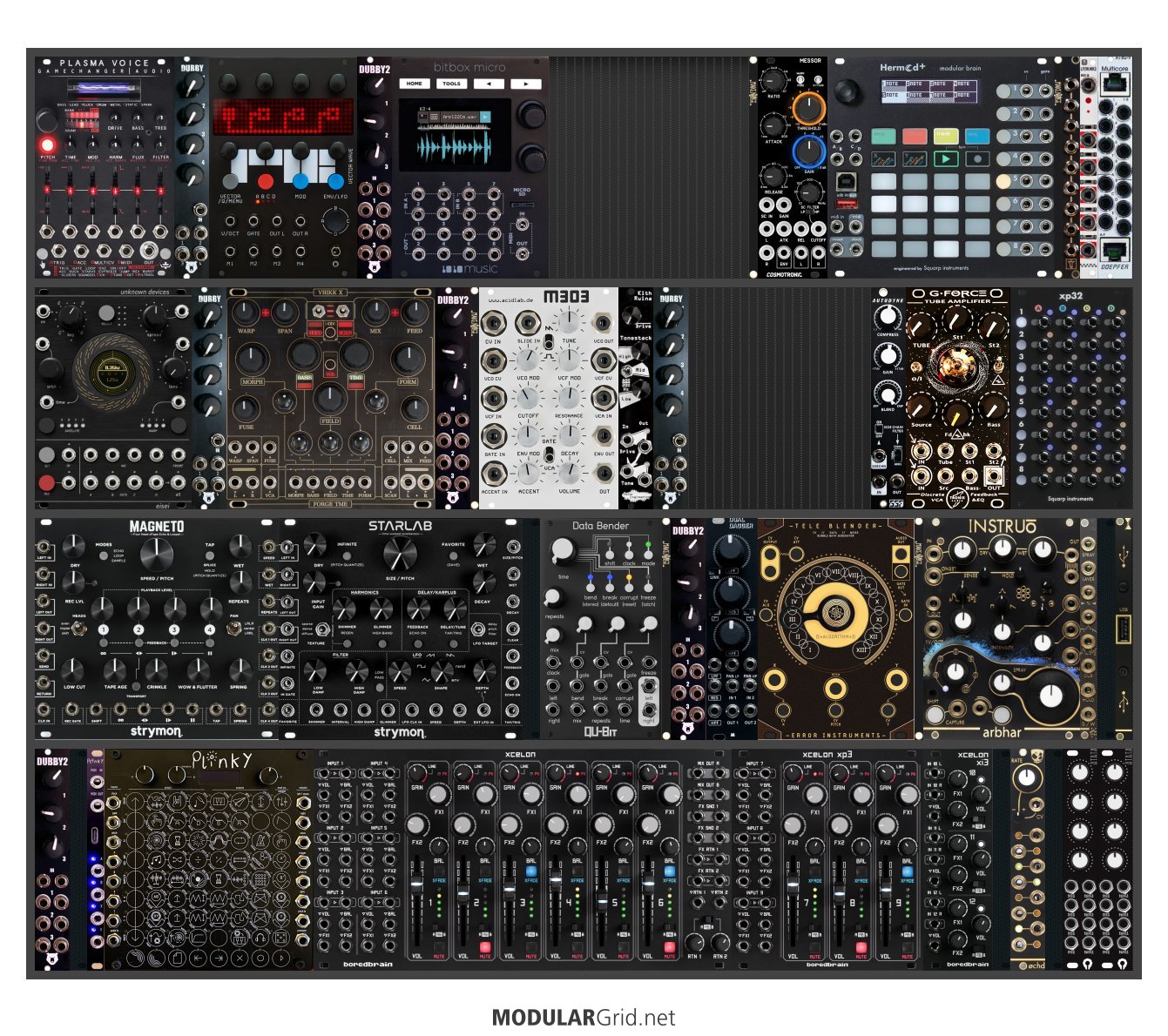Click the COMPRESS knob on Autodyne

(887, 317)
